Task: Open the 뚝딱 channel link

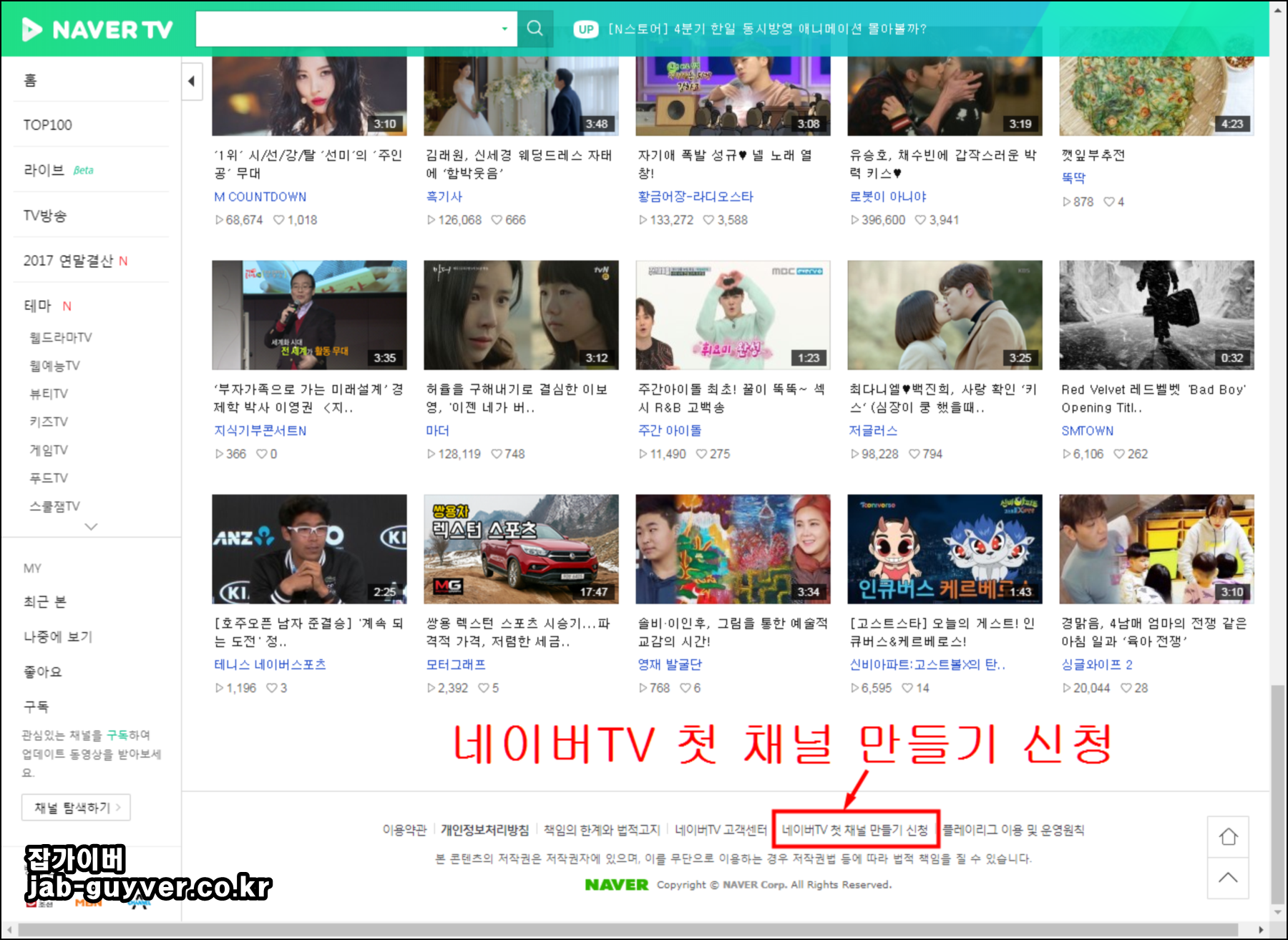Action: (1073, 178)
